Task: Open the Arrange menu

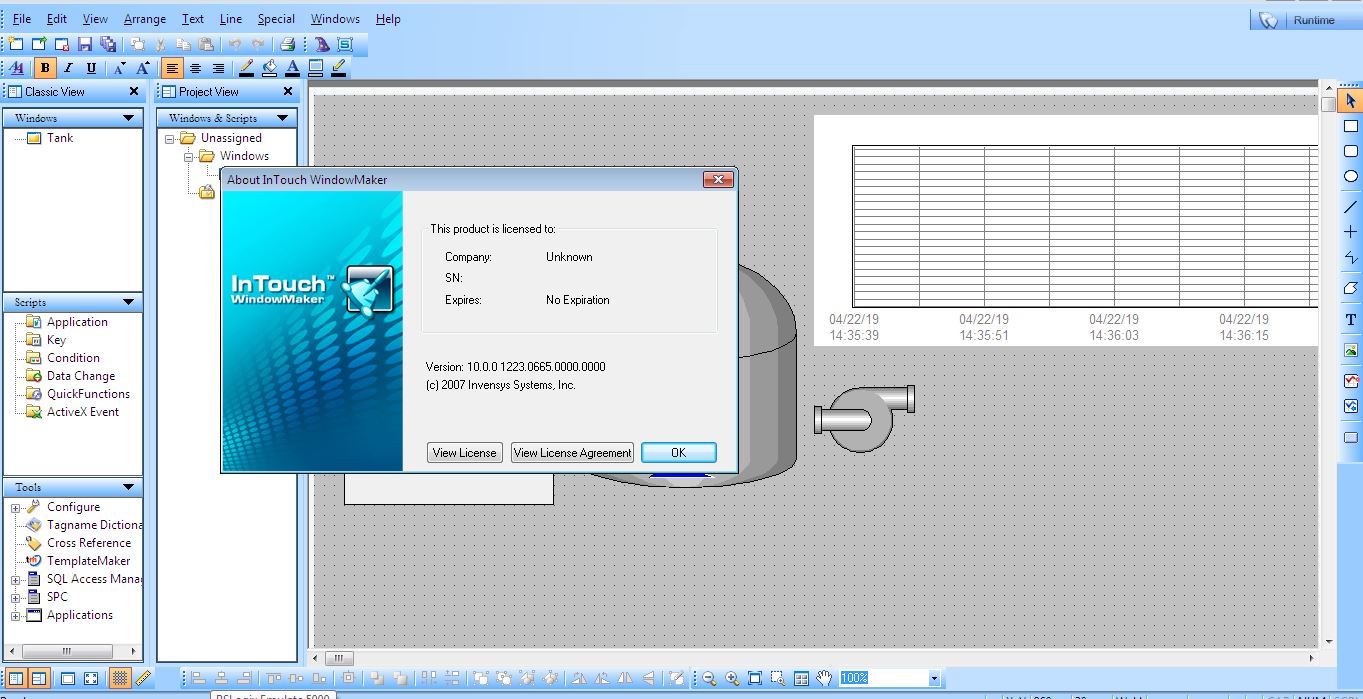Action: pyautogui.click(x=145, y=19)
